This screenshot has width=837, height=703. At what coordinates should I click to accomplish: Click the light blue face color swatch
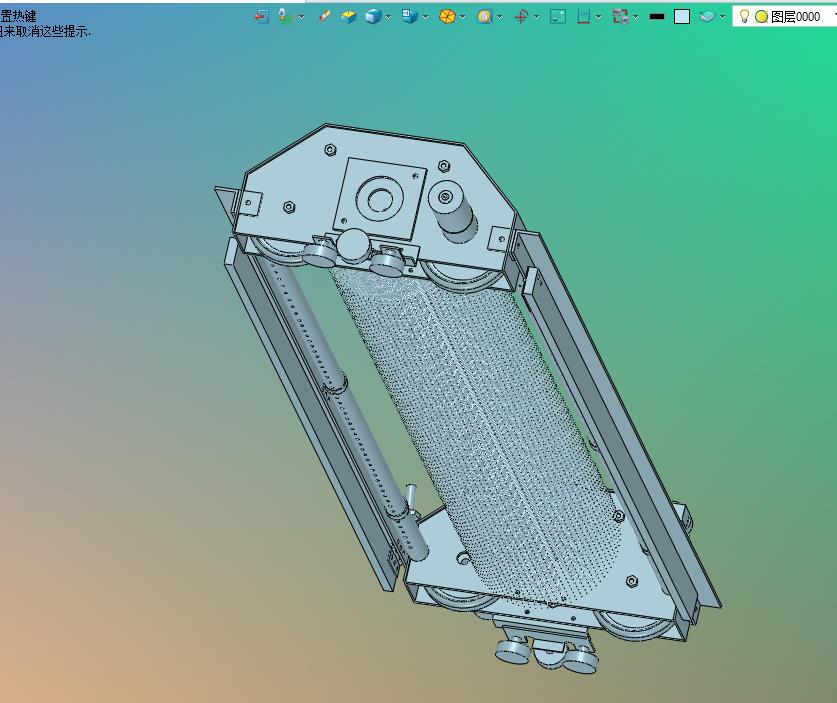pyautogui.click(x=682, y=17)
